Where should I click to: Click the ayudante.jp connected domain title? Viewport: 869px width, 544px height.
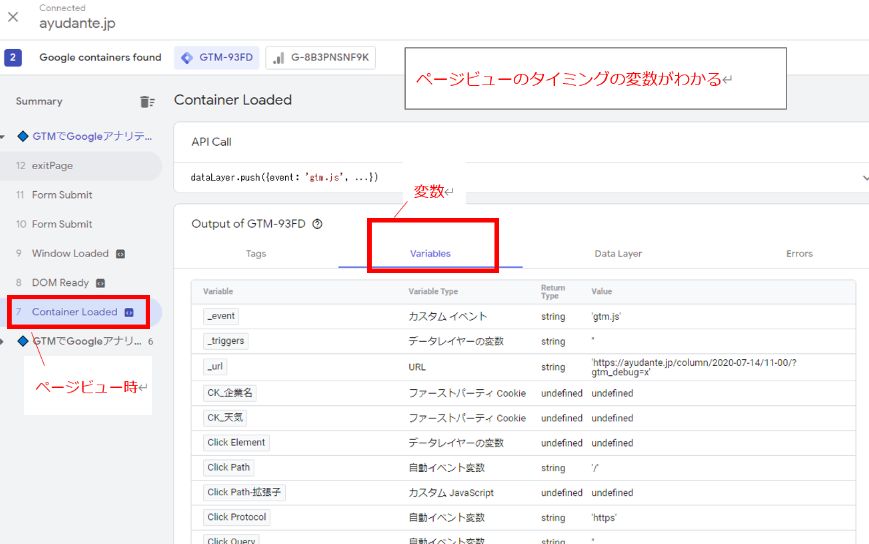pyautogui.click(x=77, y=23)
